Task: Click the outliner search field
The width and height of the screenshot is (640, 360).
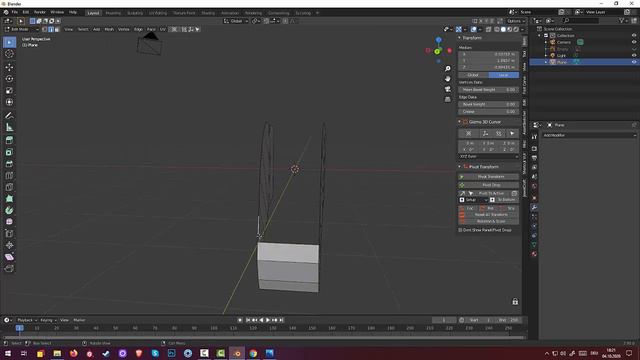Action: 580,20
